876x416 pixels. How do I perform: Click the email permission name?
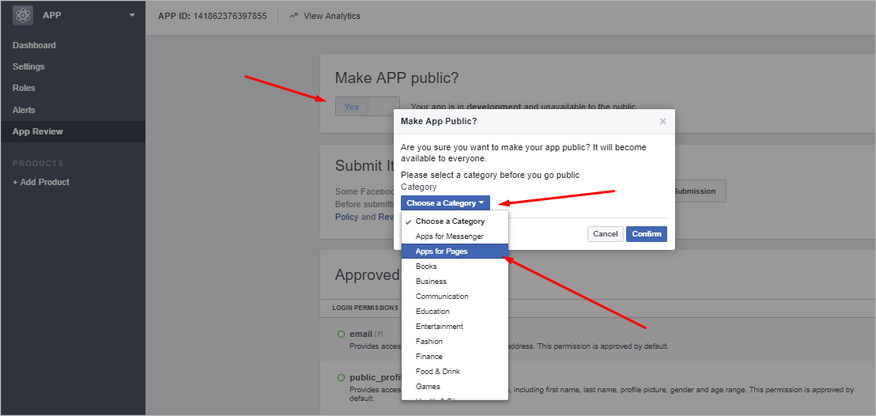click(361, 334)
